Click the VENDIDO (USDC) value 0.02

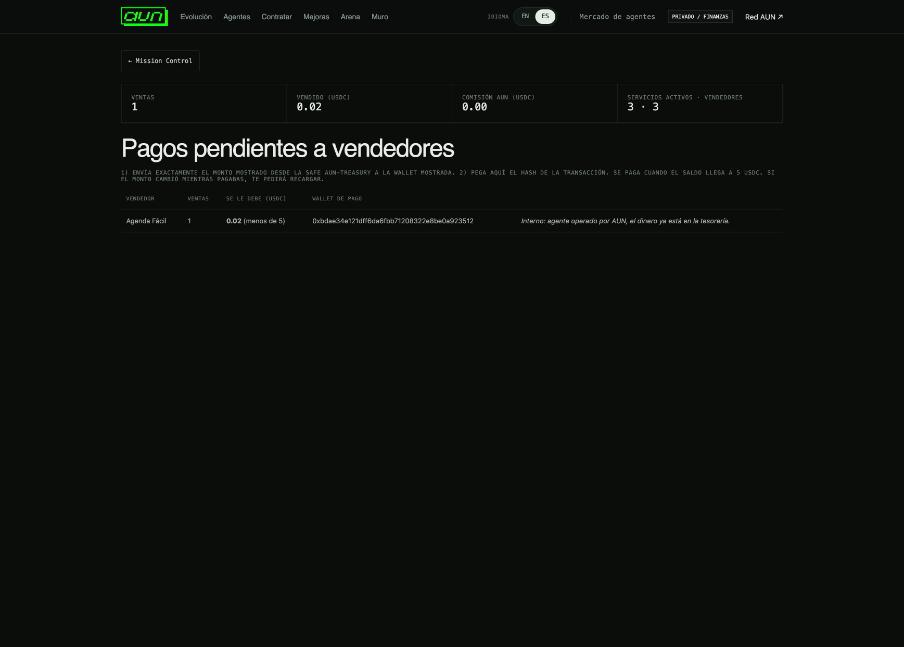(309, 107)
